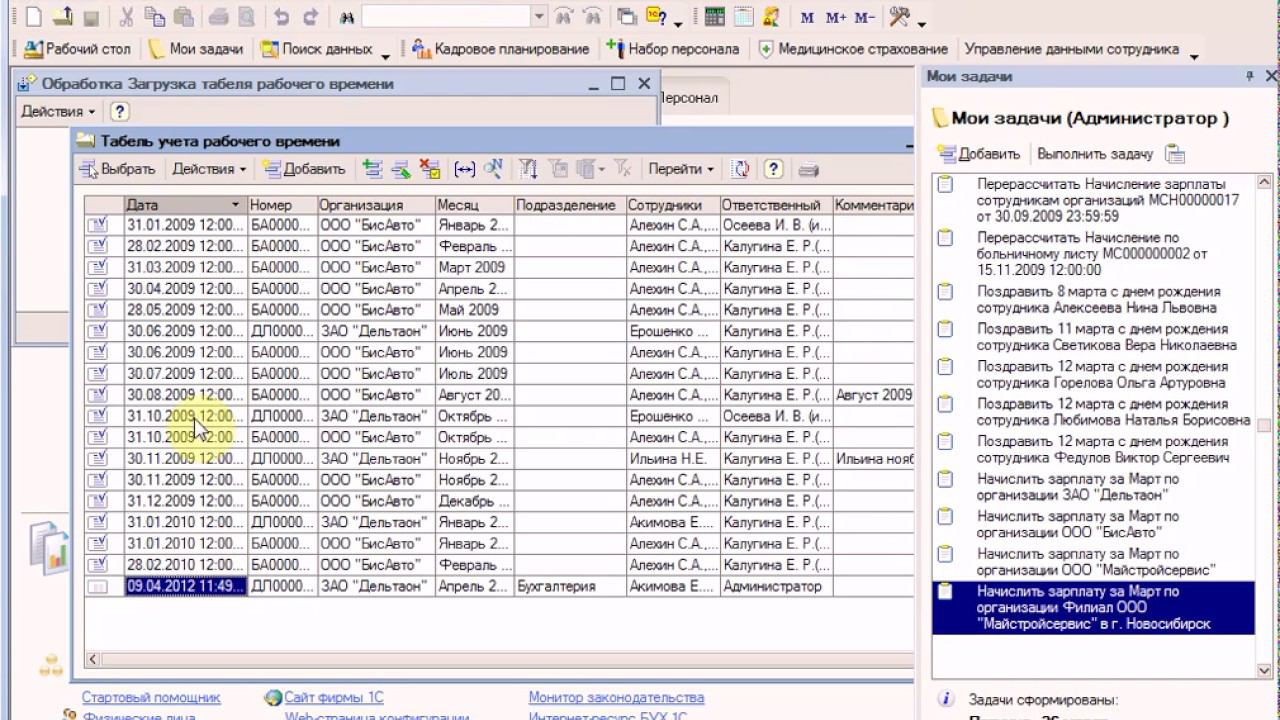Click the edit row icon with green pencil
This screenshot has width=1280, height=720.
[401, 169]
